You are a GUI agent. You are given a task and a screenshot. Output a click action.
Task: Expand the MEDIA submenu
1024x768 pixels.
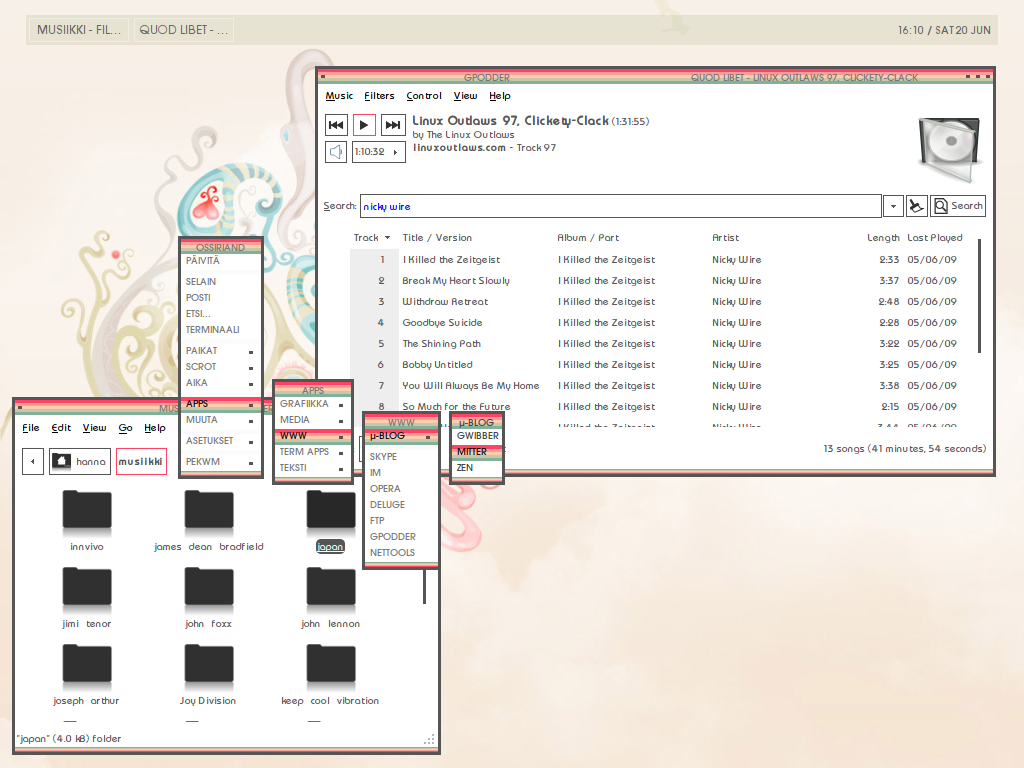(x=313, y=420)
